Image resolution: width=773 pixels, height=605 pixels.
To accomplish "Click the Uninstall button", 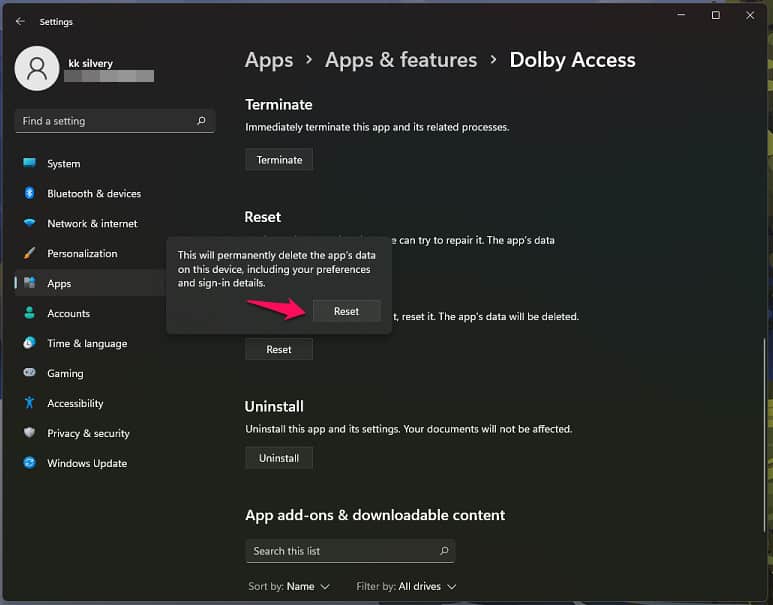I will pyautogui.click(x=279, y=458).
